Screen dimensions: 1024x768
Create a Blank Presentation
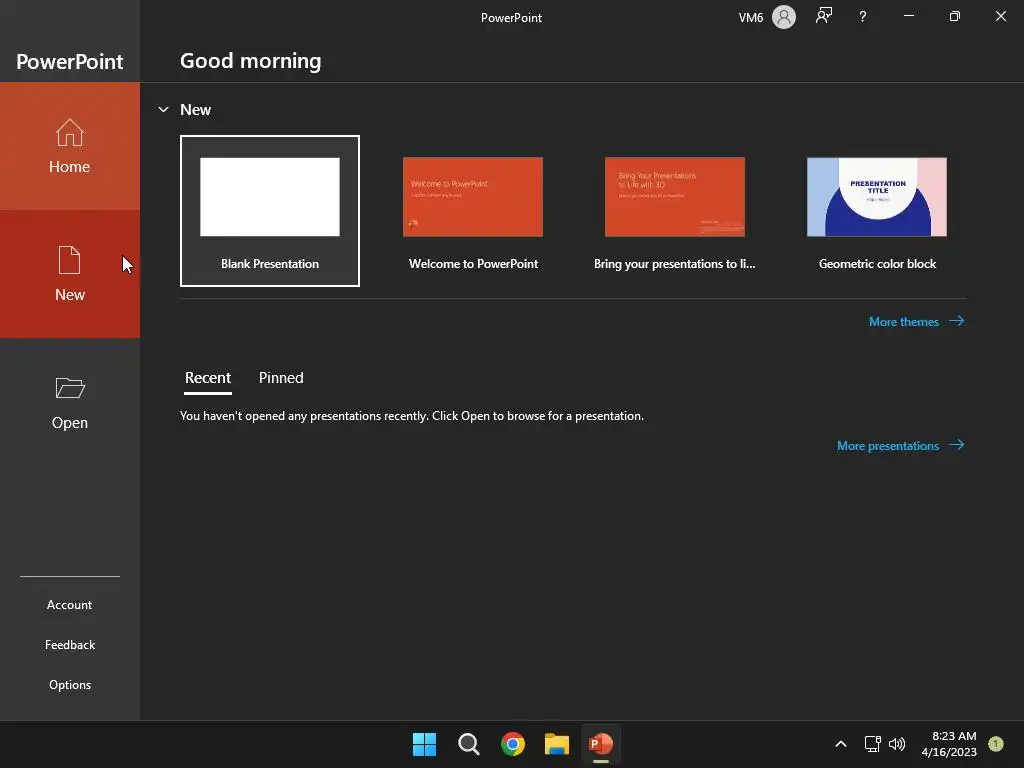tap(270, 211)
